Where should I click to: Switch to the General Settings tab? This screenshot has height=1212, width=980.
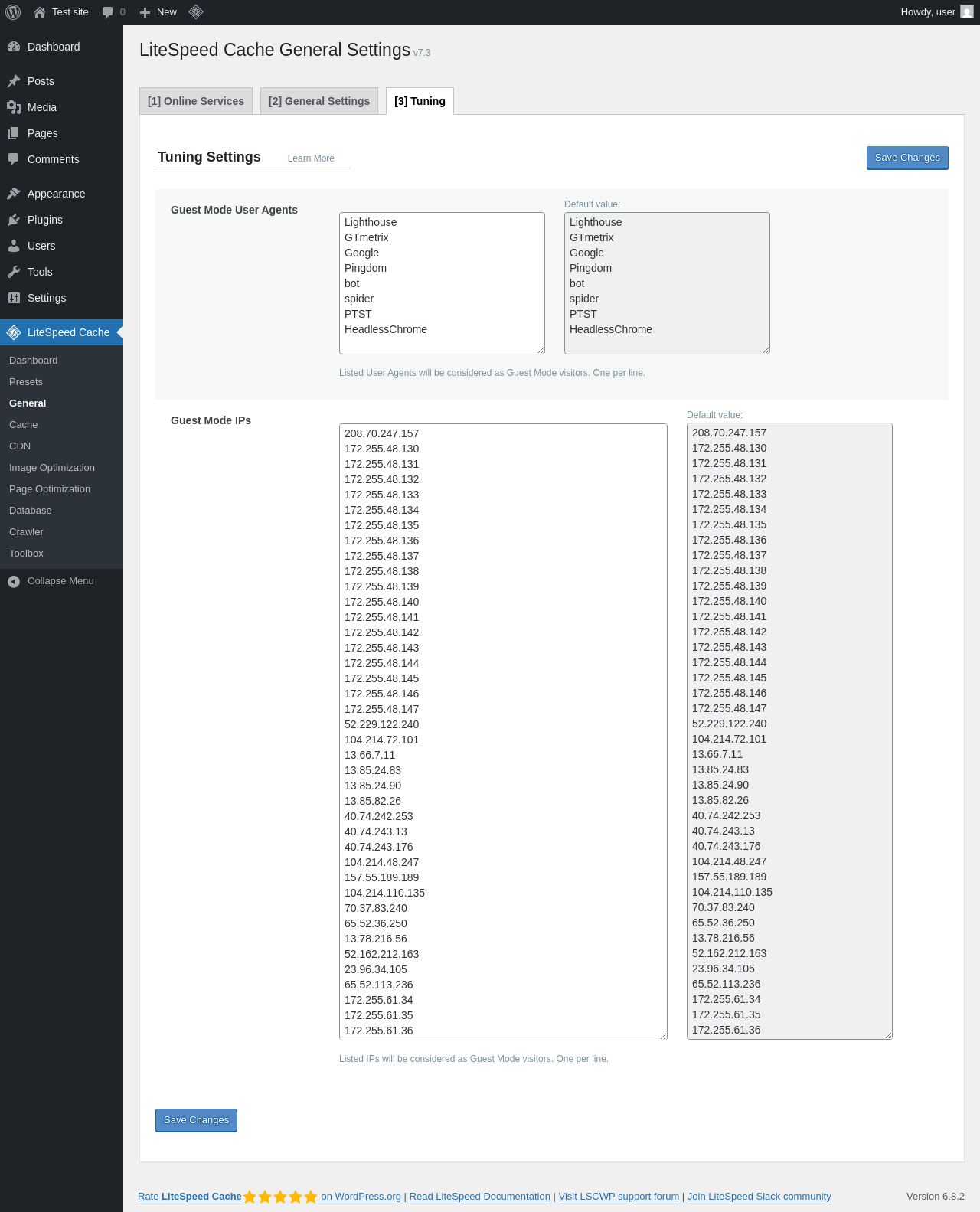pos(319,101)
